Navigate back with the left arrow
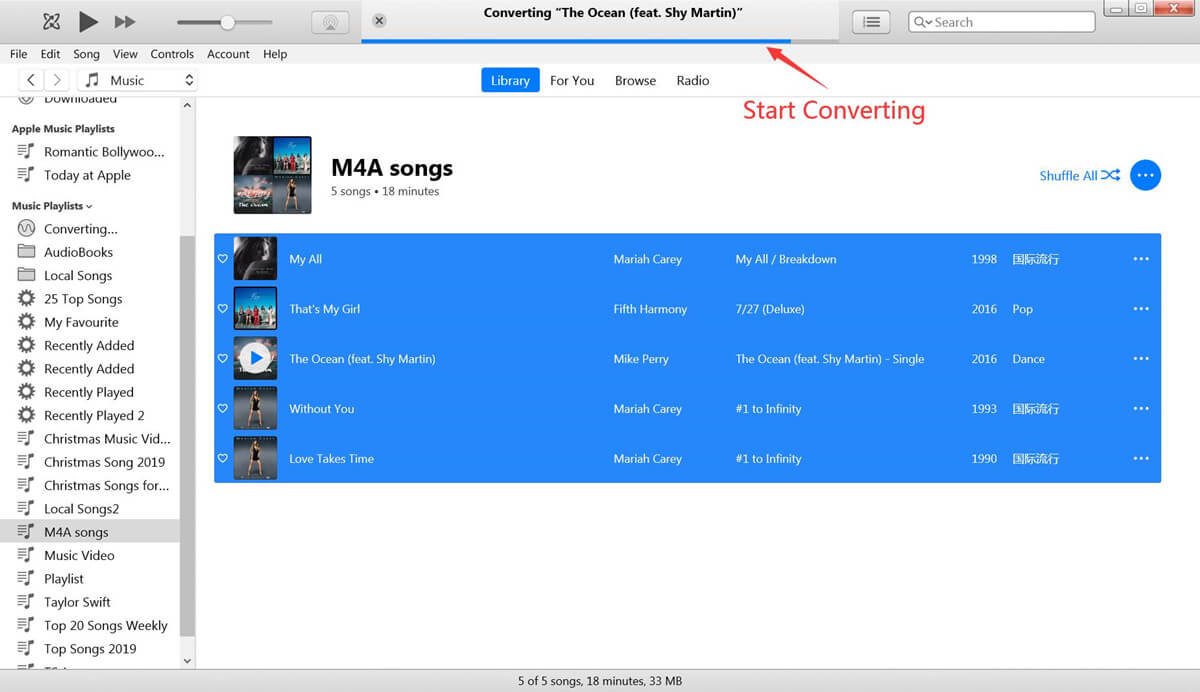 (32, 80)
